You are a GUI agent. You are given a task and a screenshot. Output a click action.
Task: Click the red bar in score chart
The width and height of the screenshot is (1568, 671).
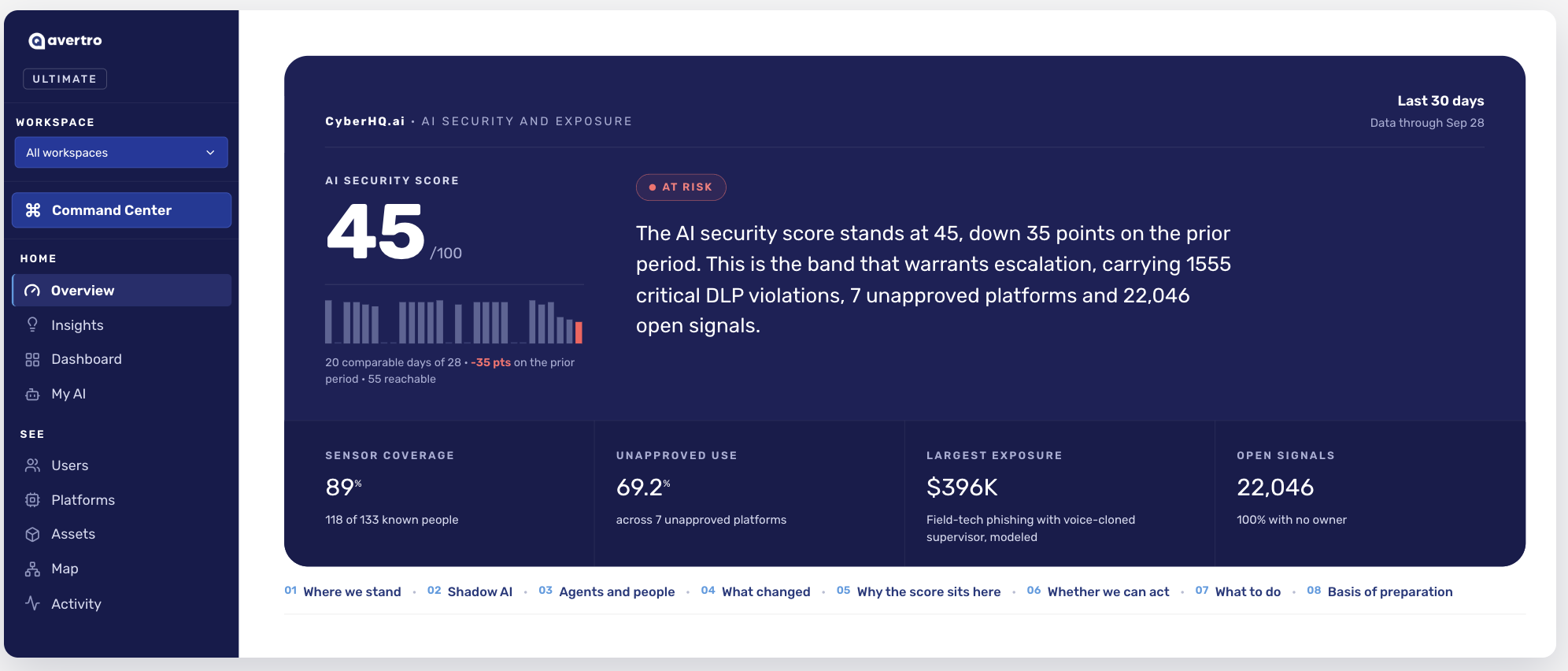tap(579, 332)
